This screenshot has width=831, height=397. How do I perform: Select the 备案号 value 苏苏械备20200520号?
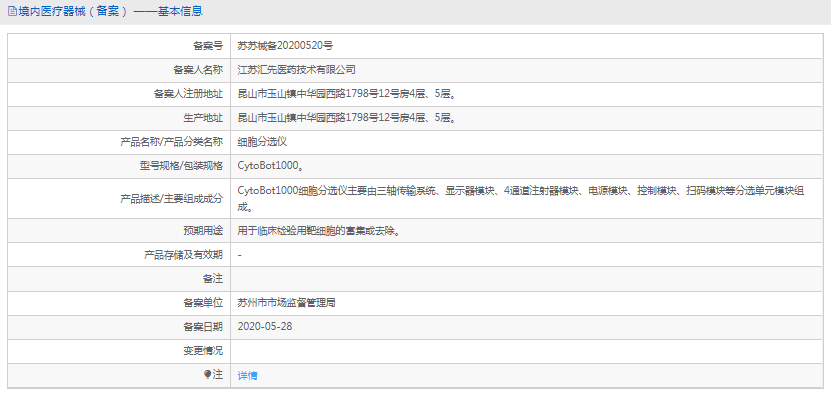285,46
